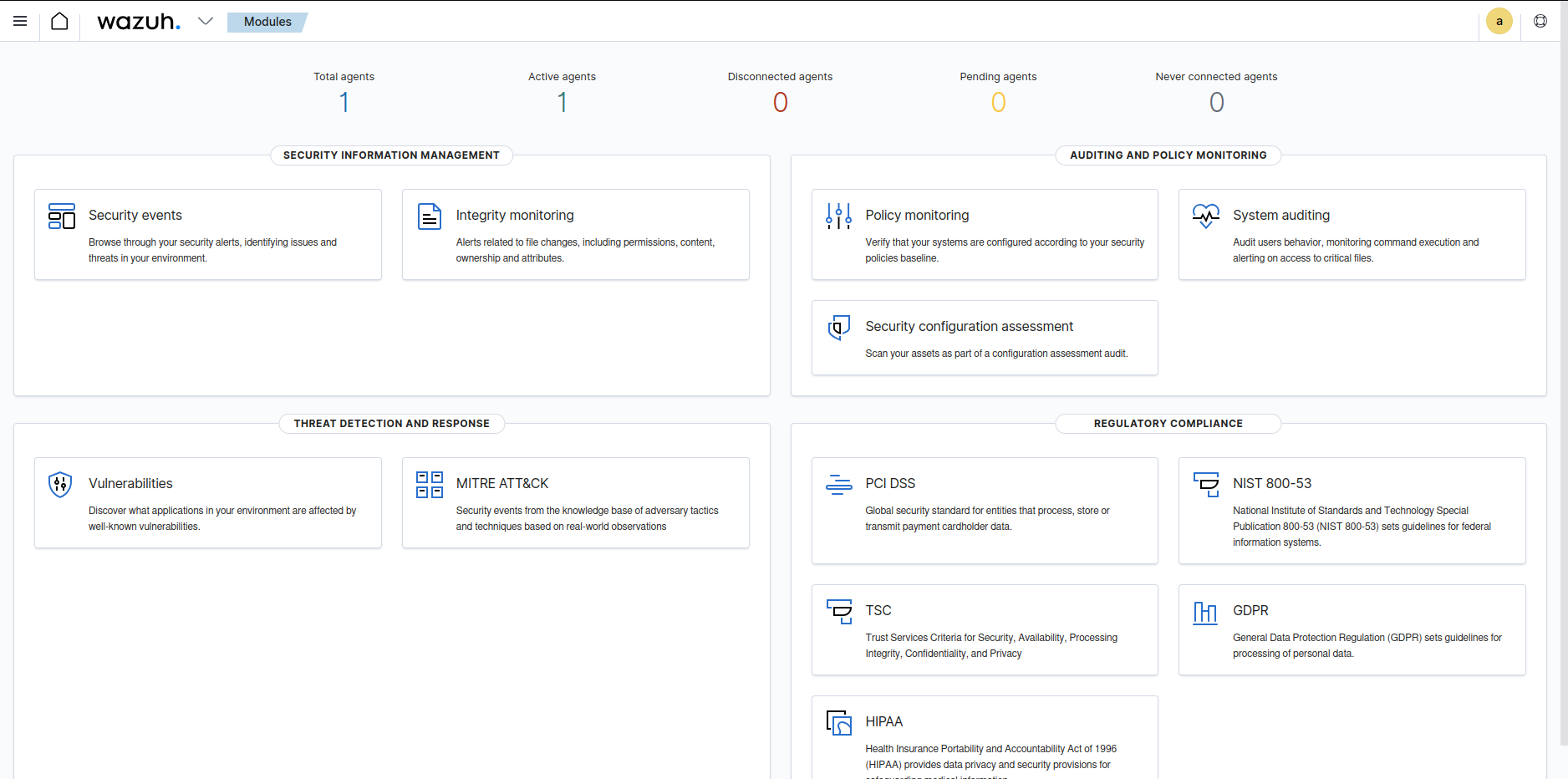
Task: Open Security configuration assessment module
Action: coord(969,327)
